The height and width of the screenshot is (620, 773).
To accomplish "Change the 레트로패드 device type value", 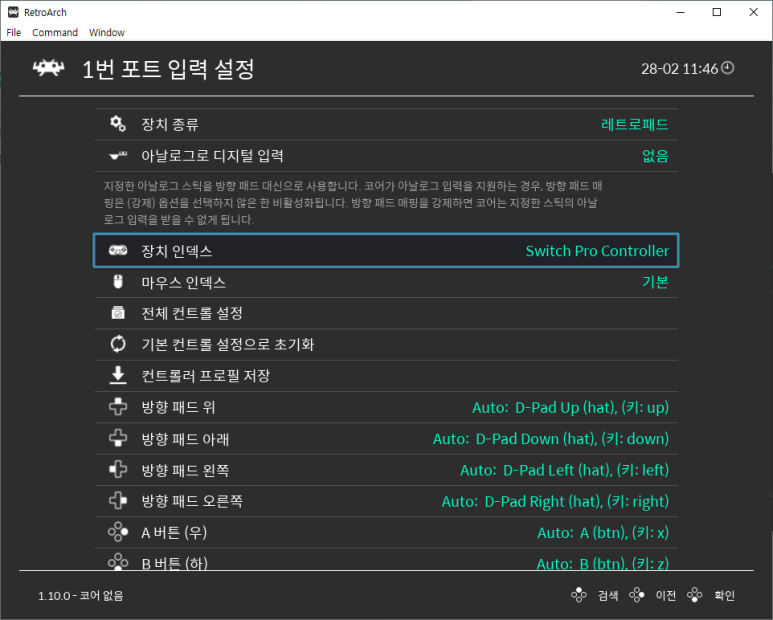I will click(x=634, y=124).
